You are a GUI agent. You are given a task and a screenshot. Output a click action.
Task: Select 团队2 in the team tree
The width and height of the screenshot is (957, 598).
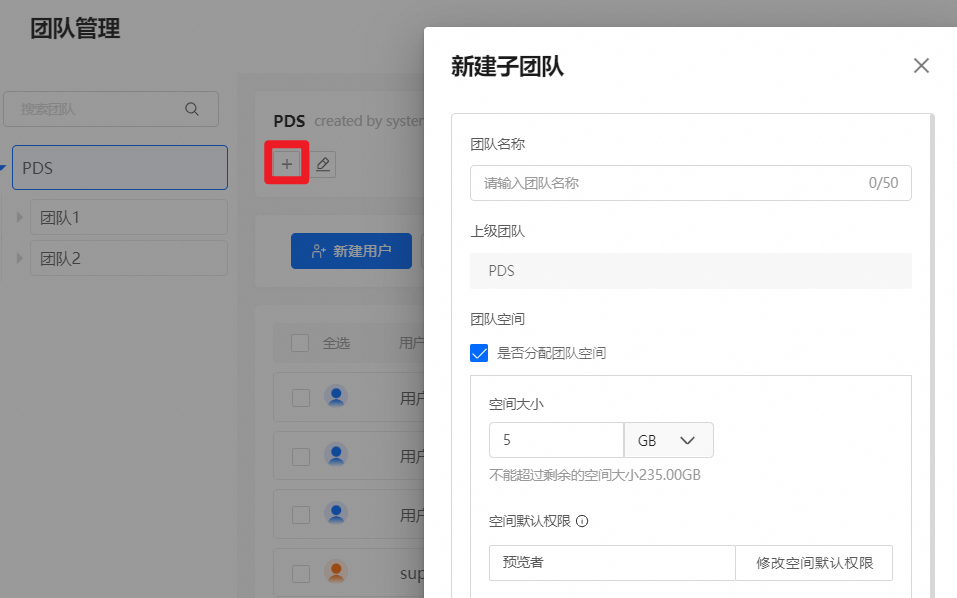[129, 258]
